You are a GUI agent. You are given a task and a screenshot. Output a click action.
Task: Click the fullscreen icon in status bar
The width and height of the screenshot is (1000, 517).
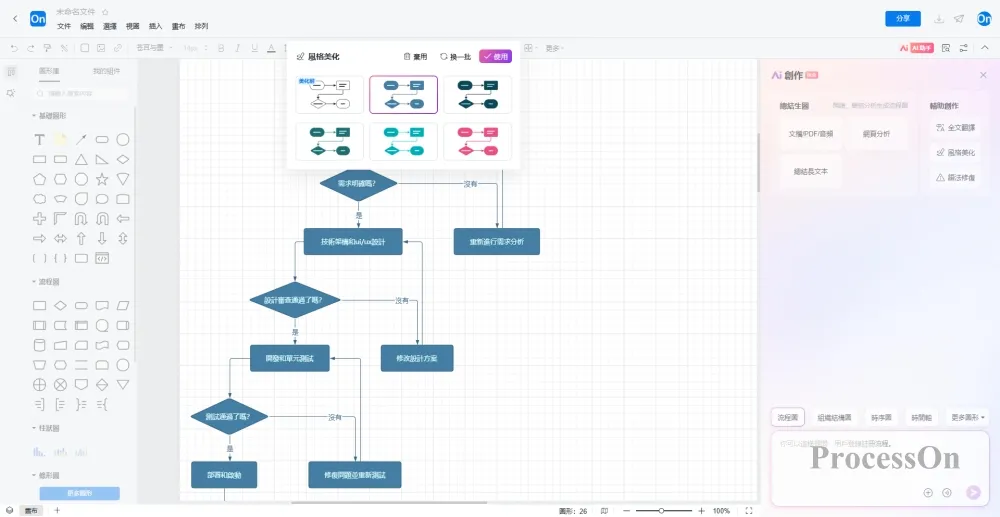tap(747, 510)
